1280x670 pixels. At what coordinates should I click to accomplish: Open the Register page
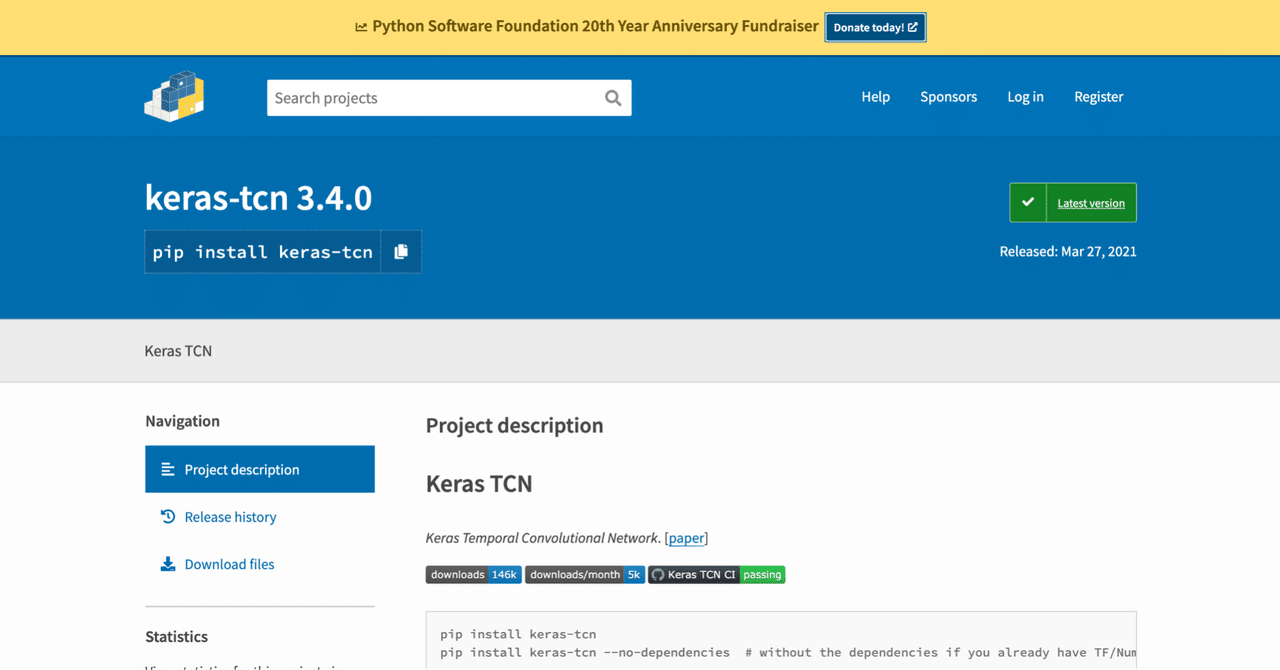pyautogui.click(x=1098, y=96)
